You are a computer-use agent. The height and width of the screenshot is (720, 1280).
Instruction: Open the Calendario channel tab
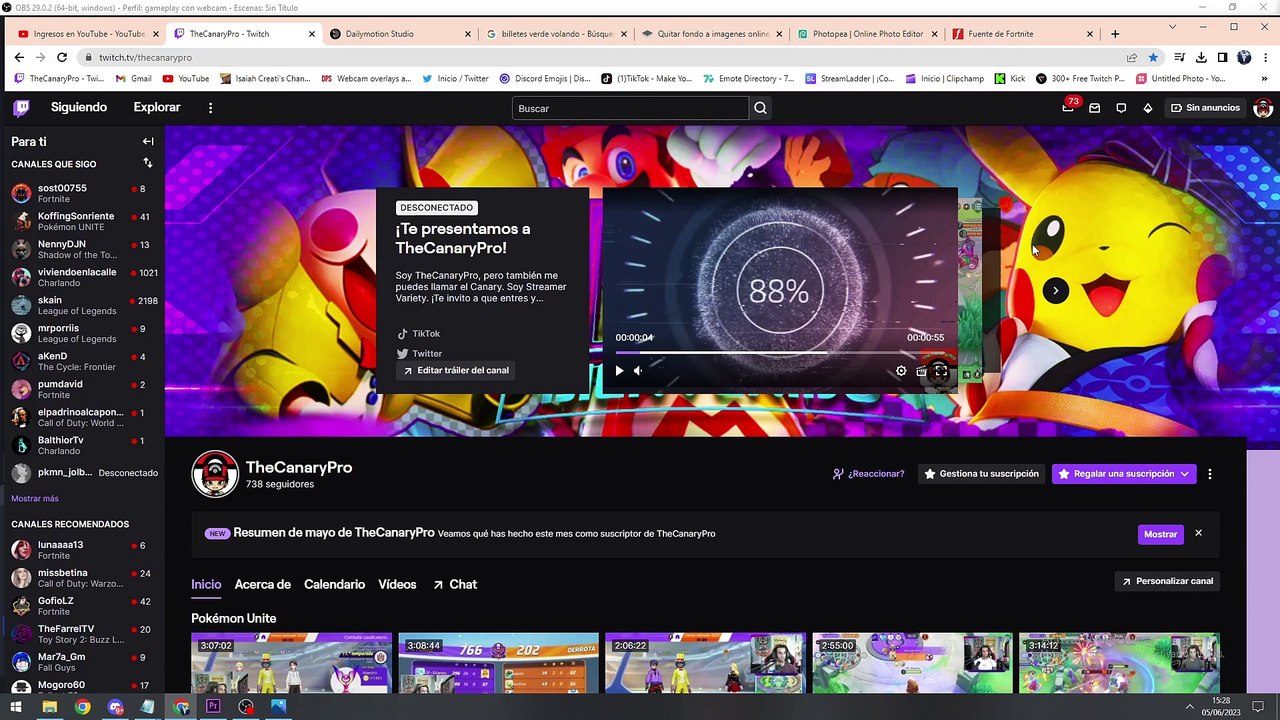pos(334,584)
